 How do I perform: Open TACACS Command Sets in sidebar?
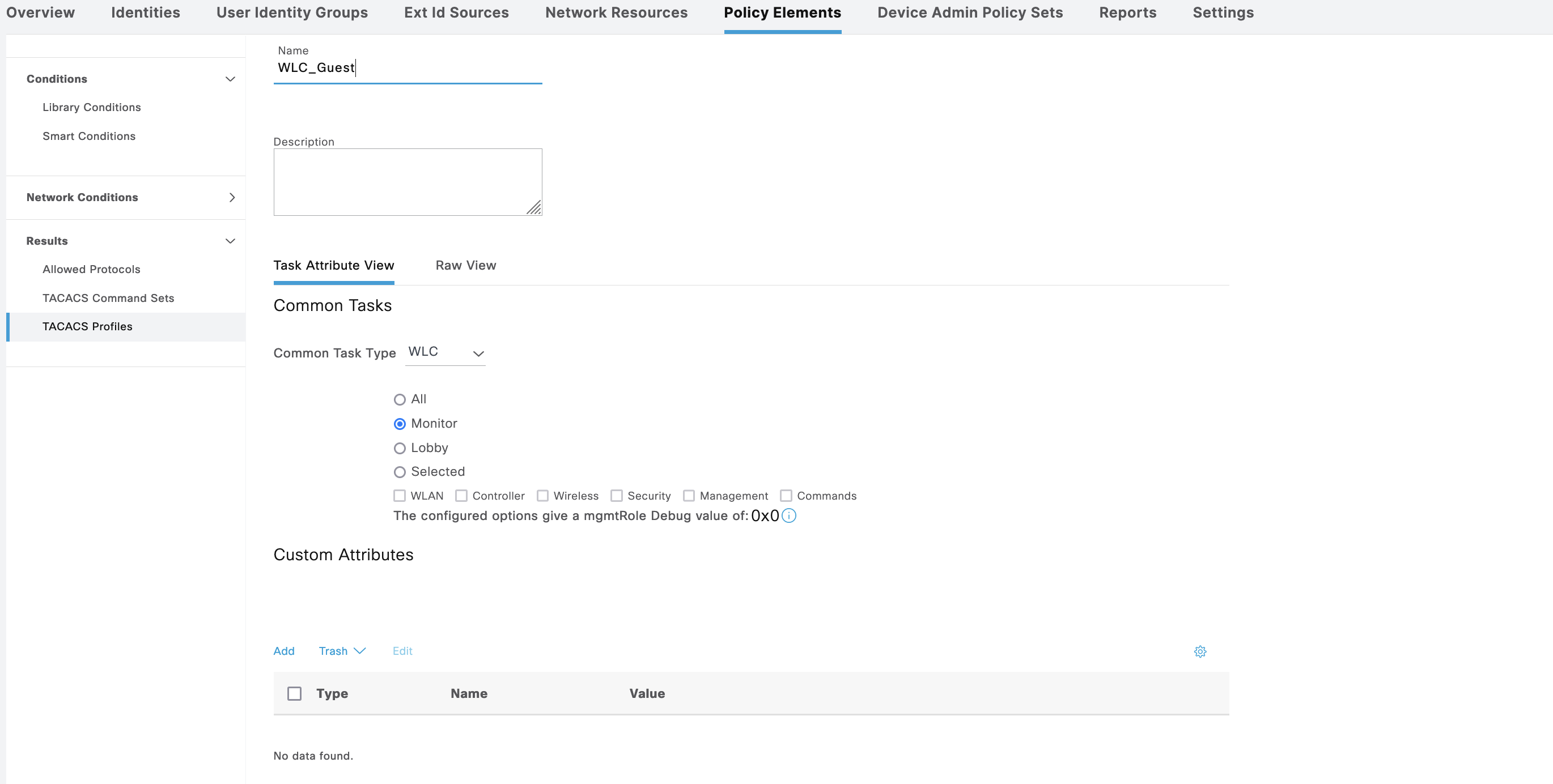pos(108,299)
